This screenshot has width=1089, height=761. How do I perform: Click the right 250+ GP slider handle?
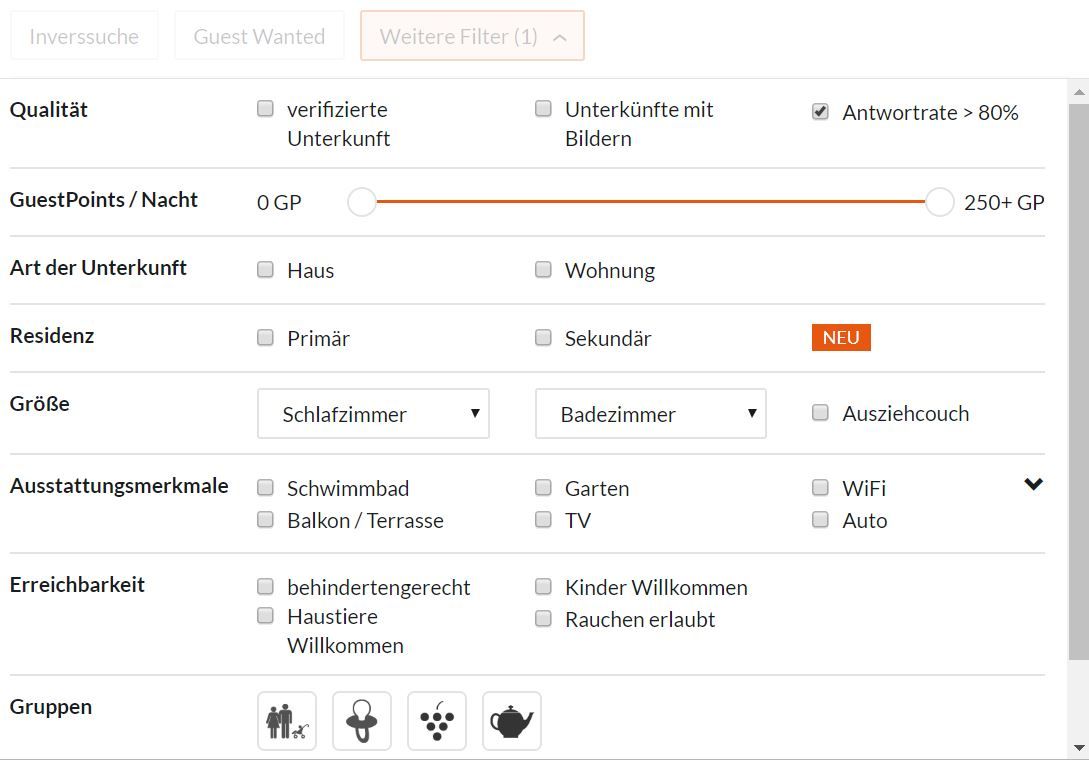click(x=940, y=202)
